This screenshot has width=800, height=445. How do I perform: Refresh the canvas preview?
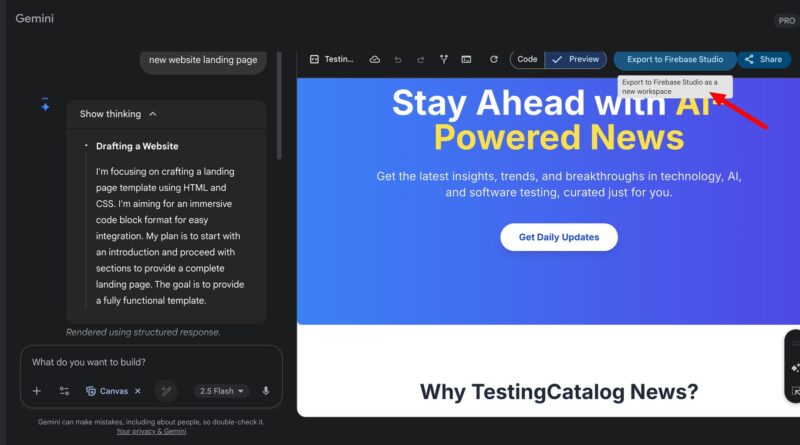click(493, 59)
